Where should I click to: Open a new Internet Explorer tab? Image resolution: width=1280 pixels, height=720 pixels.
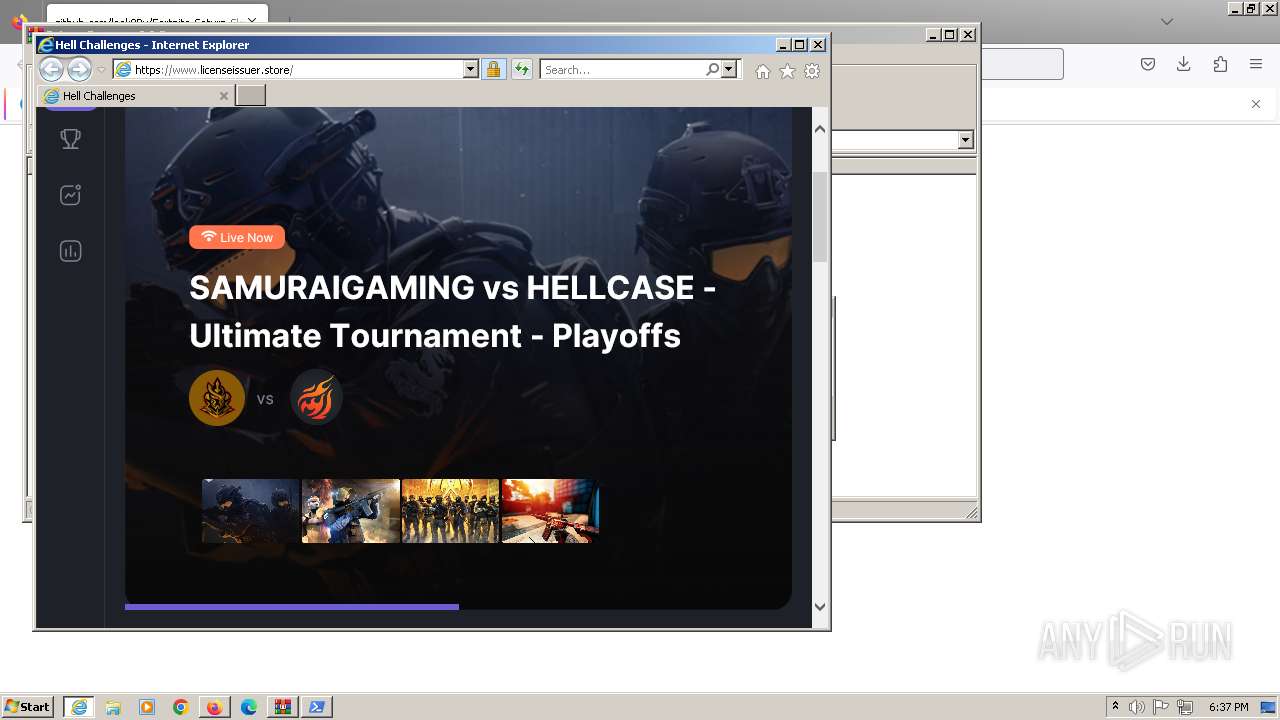(251, 95)
